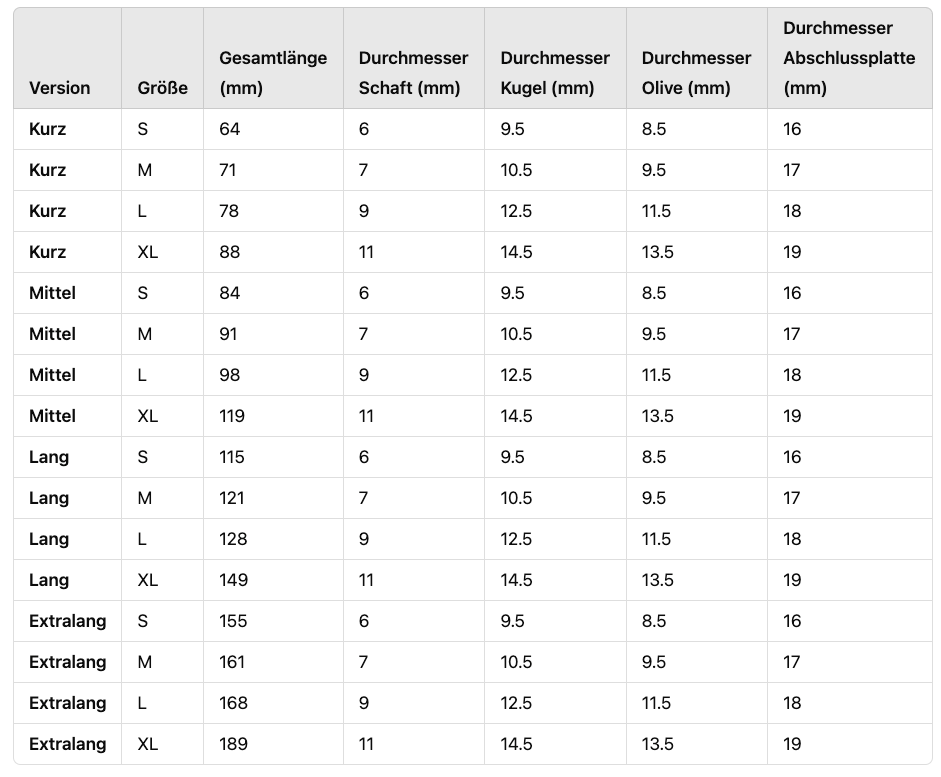Click the Gesamtlänge value 155
This screenshot has width=941, height=777.
(x=233, y=621)
